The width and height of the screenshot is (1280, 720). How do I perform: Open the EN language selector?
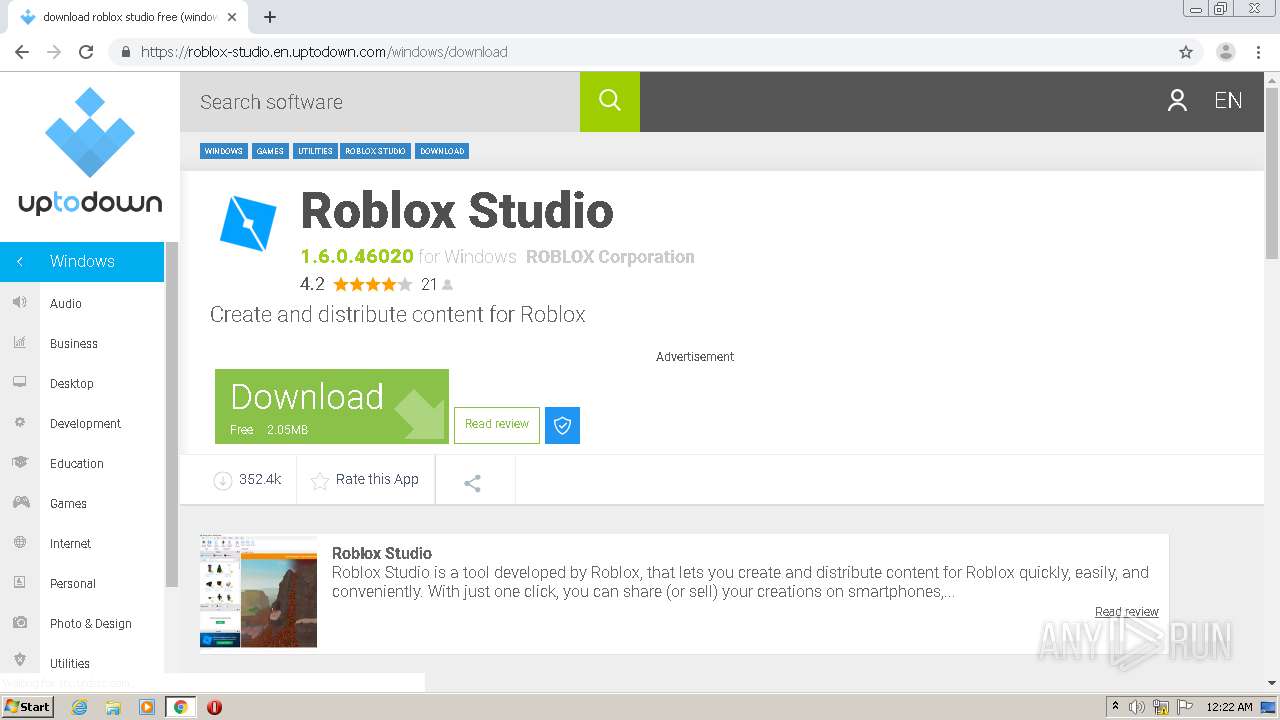pyautogui.click(x=1228, y=100)
